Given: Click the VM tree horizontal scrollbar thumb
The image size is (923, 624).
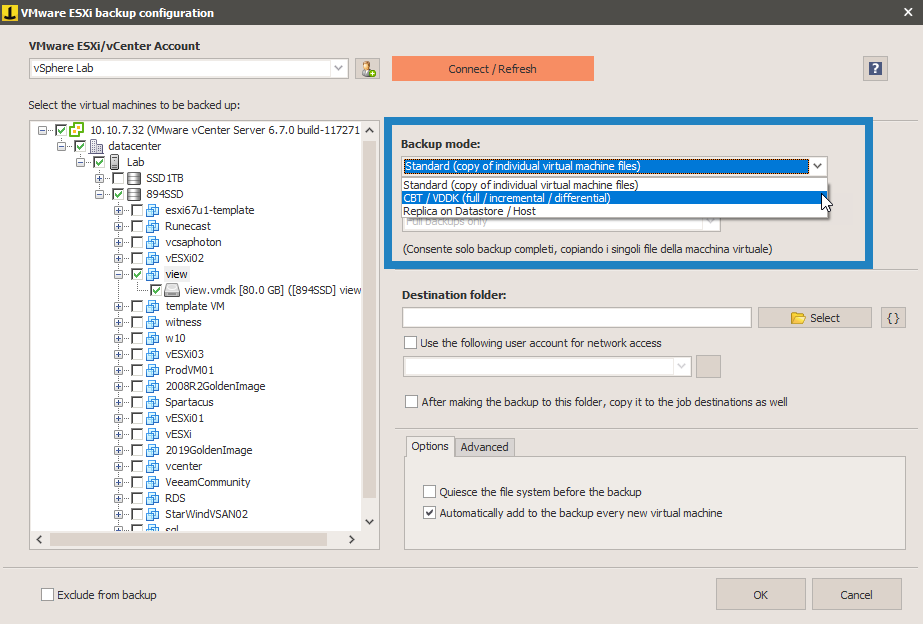Looking at the screenshot, I should (x=188, y=539).
